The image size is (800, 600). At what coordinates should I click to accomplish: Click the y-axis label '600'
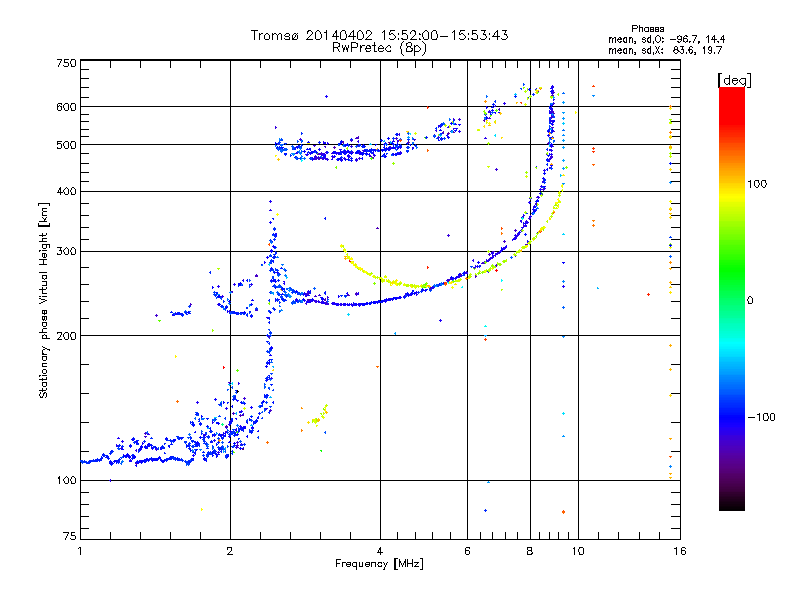66,107
